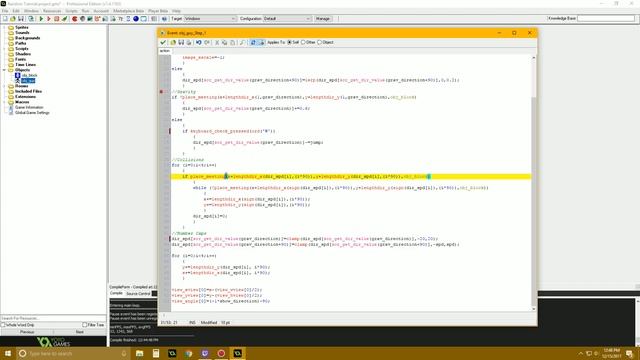
Task: Open the Resources menu
Action: [x=52, y=11]
